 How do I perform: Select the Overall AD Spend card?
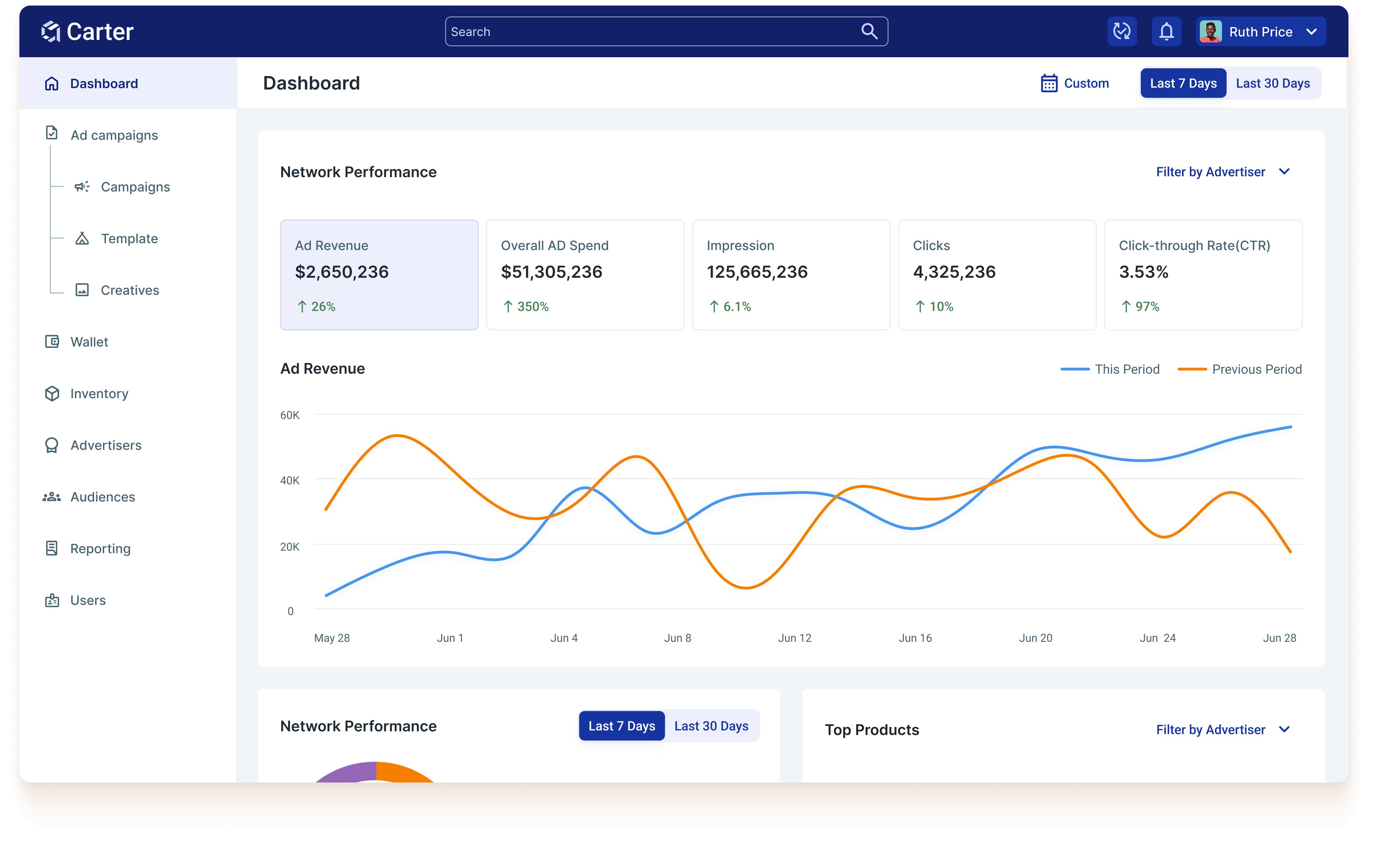[585, 275]
